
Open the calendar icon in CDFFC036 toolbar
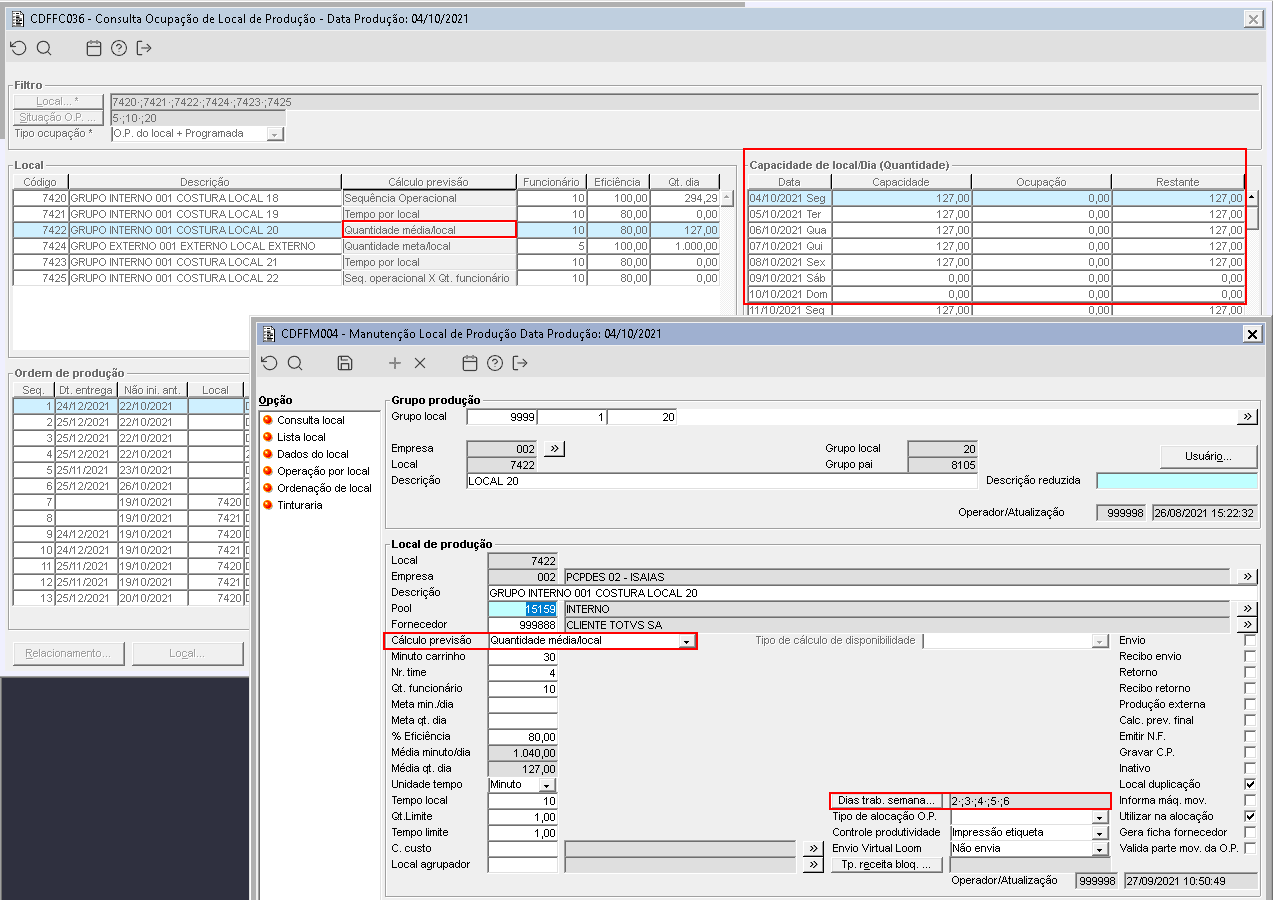point(94,48)
